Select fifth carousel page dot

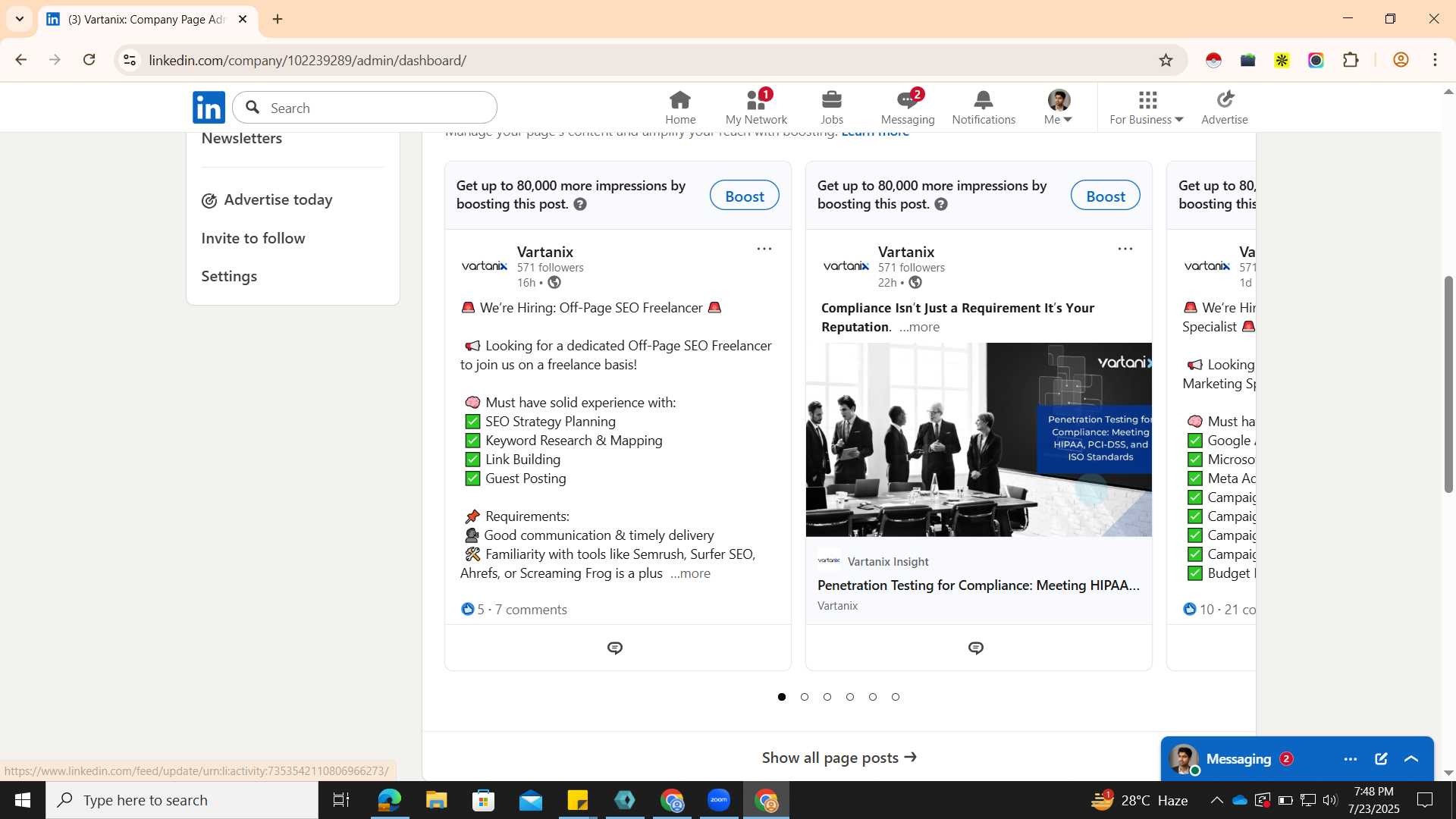tap(873, 697)
